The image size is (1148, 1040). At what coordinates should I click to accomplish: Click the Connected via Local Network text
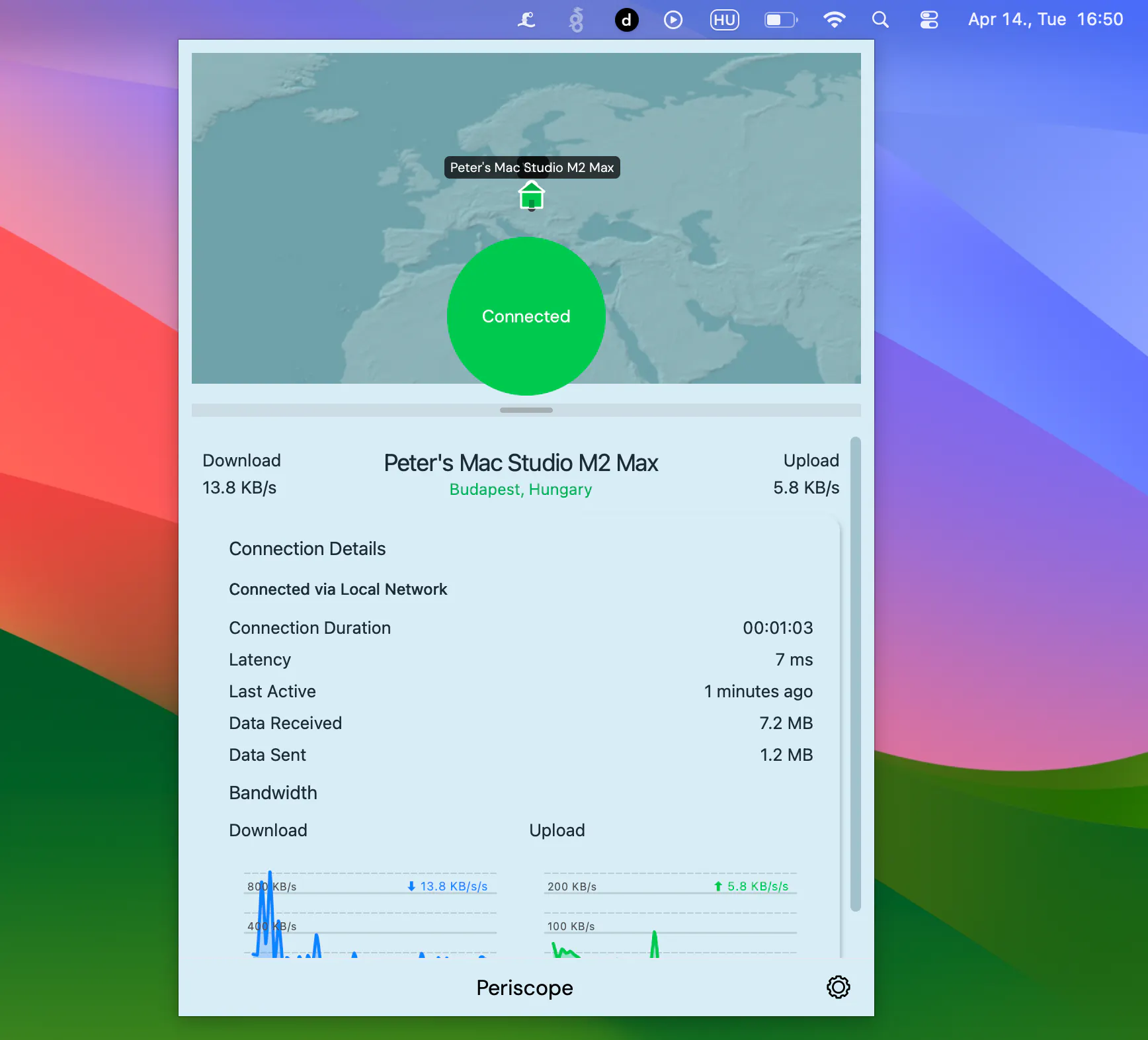coord(338,589)
